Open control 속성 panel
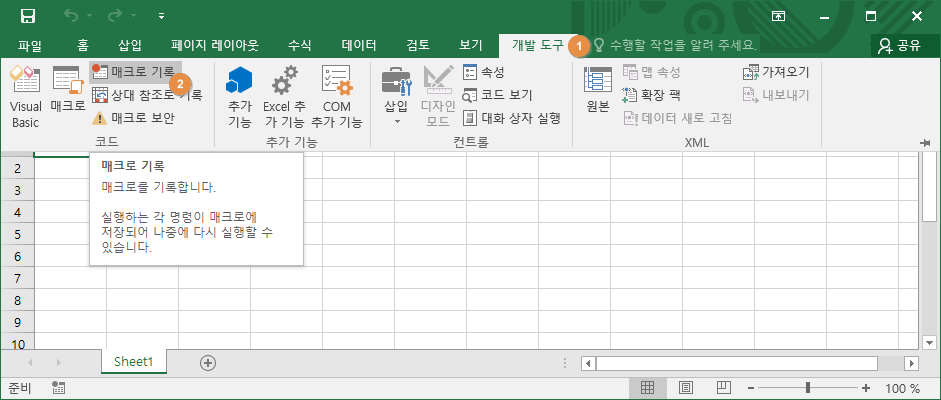941x400 pixels. 483,73
